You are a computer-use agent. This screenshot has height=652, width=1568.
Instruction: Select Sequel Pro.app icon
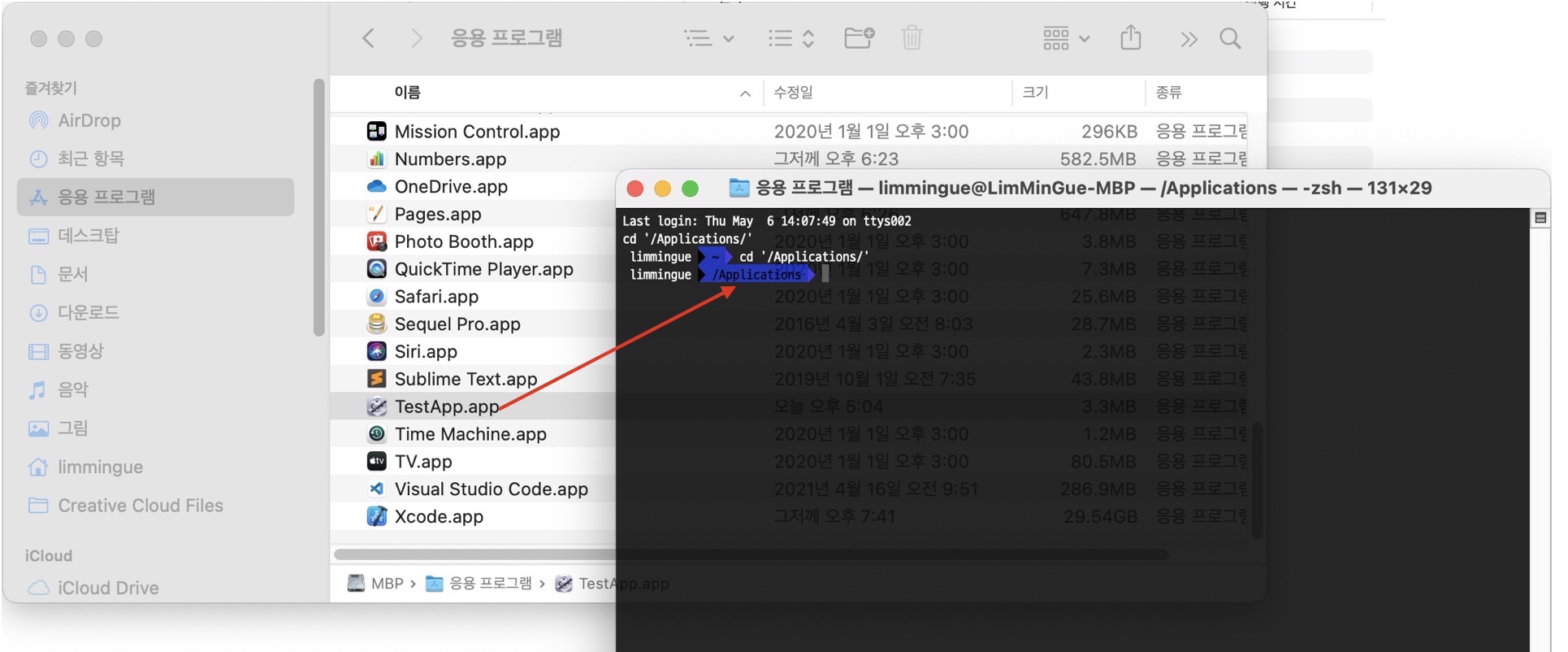376,324
